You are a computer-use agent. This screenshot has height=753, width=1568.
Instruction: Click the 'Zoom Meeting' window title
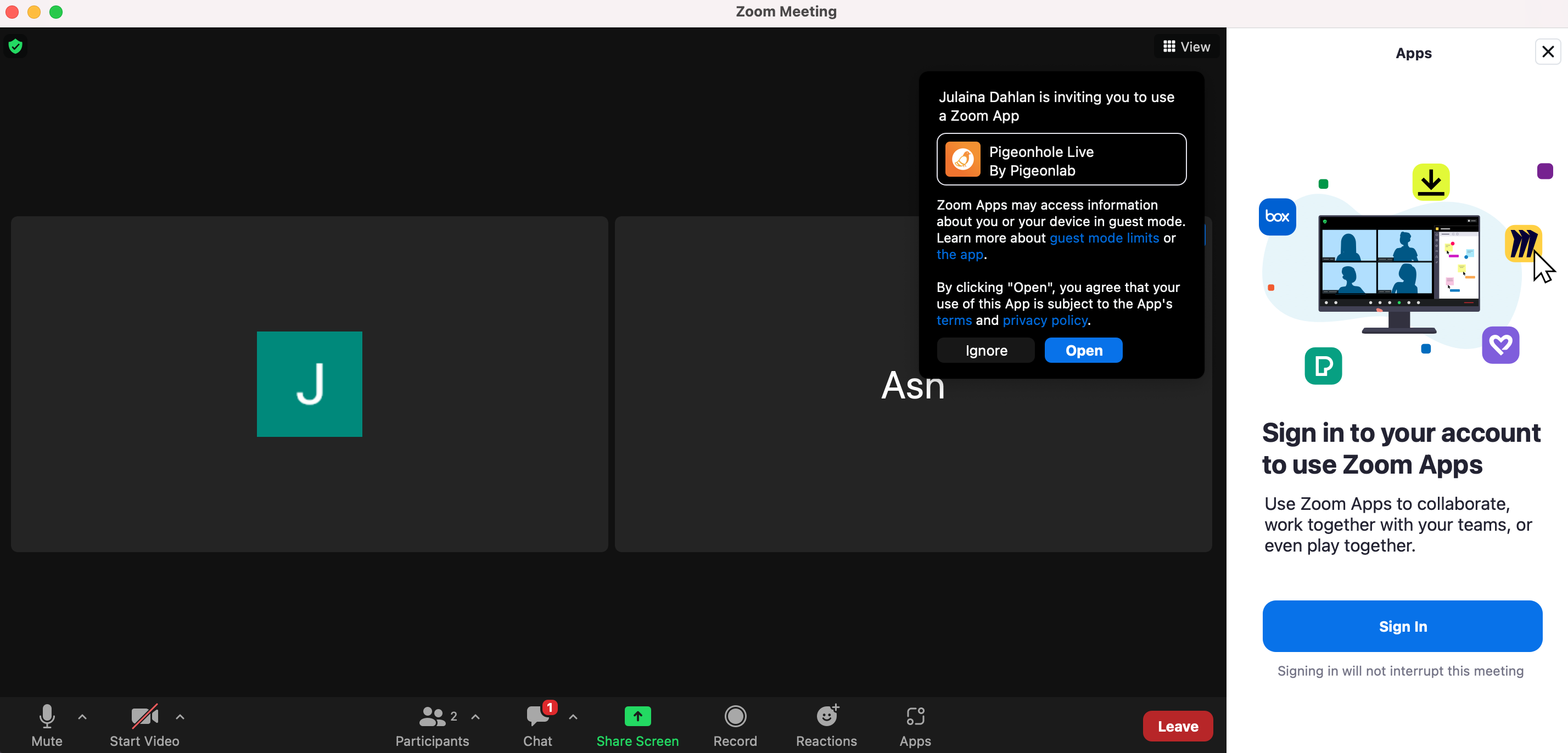(x=786, y=12)
